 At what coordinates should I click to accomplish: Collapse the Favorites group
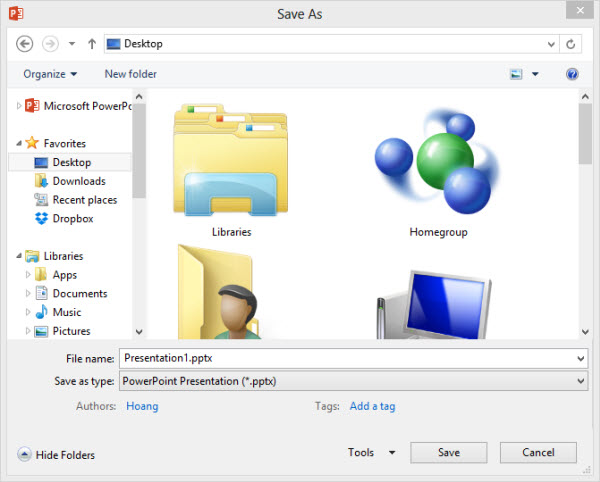click(17, 143)
